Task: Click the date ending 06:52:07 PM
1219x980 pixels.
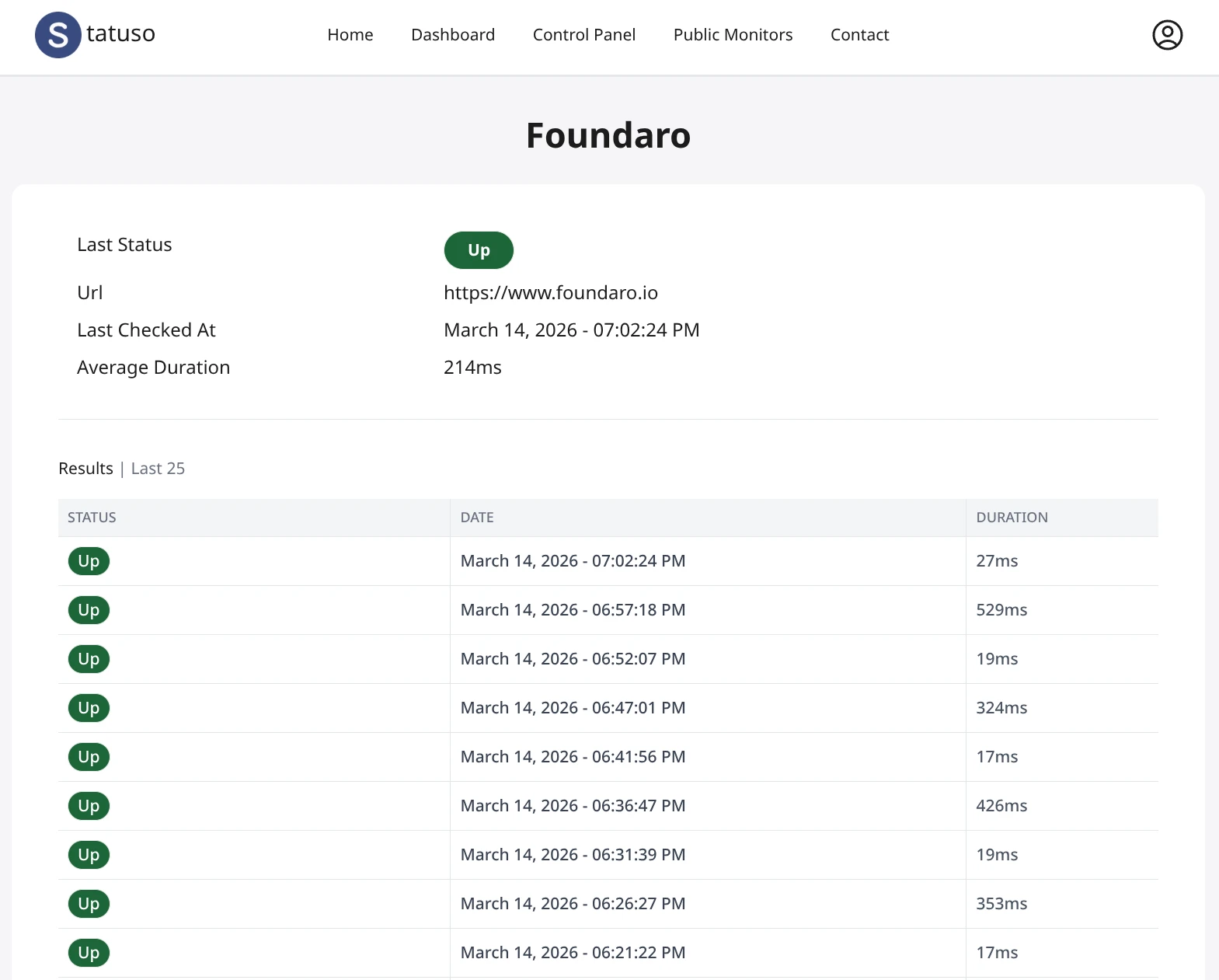Action: (x=573, y=659)
